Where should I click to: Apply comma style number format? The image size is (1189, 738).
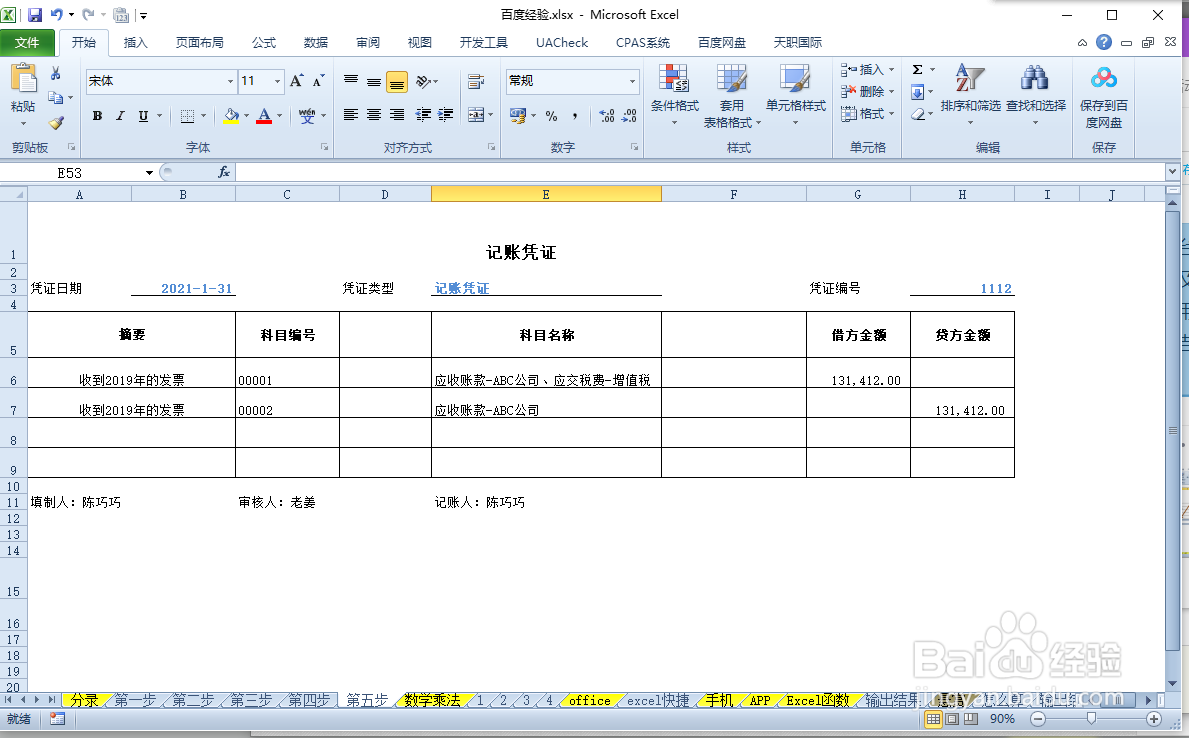(x=575, y=116)
